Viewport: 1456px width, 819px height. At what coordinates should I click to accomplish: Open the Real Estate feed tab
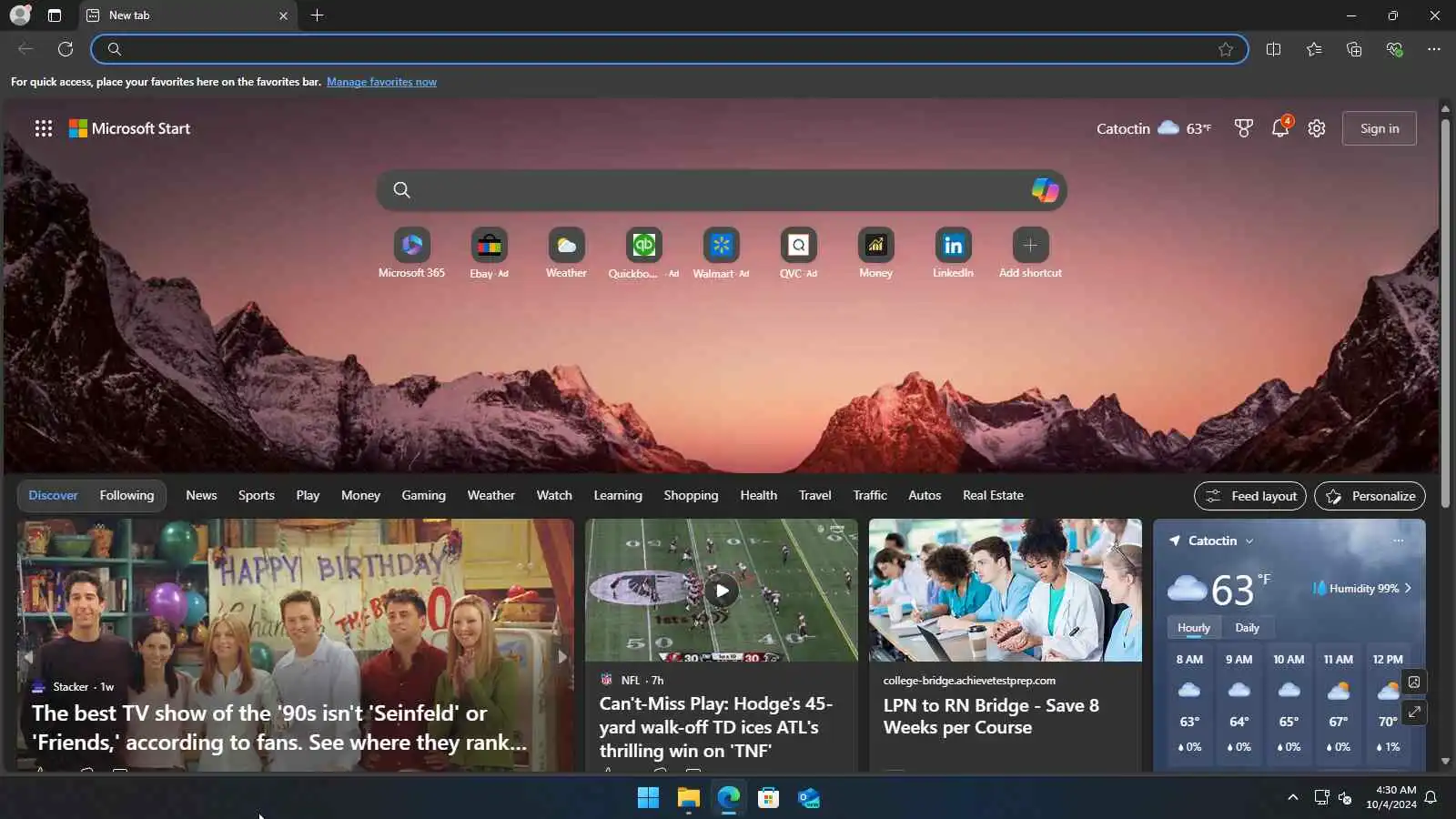click(993, 495)
